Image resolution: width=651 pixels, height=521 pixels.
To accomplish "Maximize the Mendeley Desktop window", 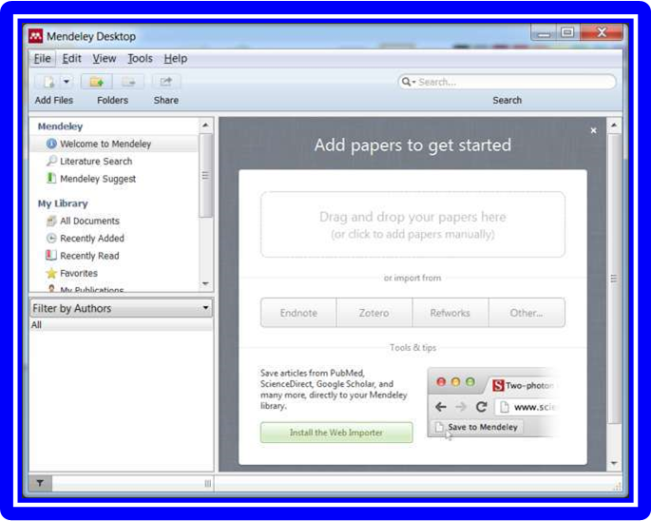I will tap(568, 32).
